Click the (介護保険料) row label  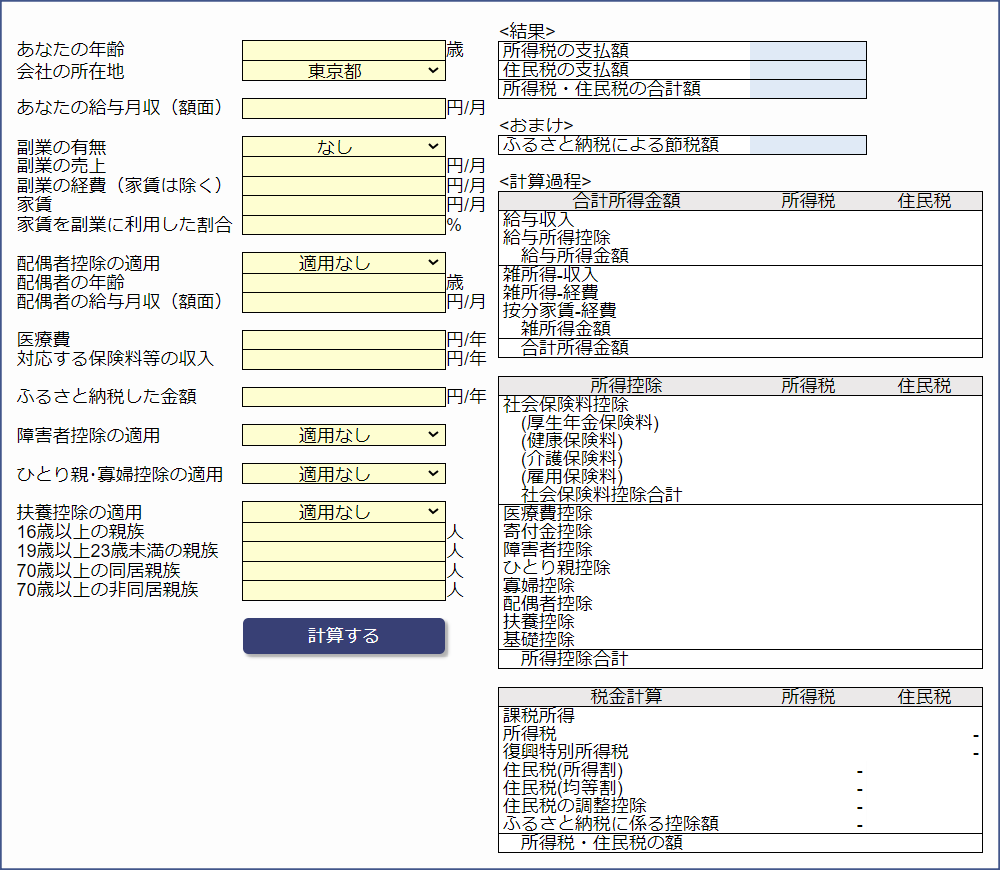pos(572,458)
